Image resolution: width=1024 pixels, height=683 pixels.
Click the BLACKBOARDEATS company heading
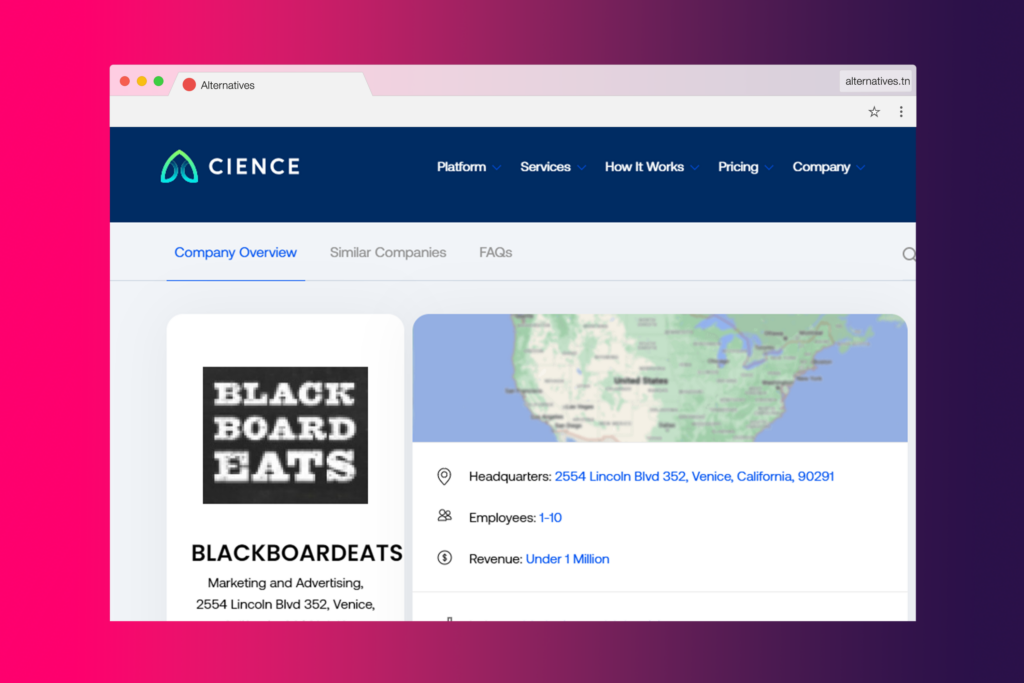(297, 553)
